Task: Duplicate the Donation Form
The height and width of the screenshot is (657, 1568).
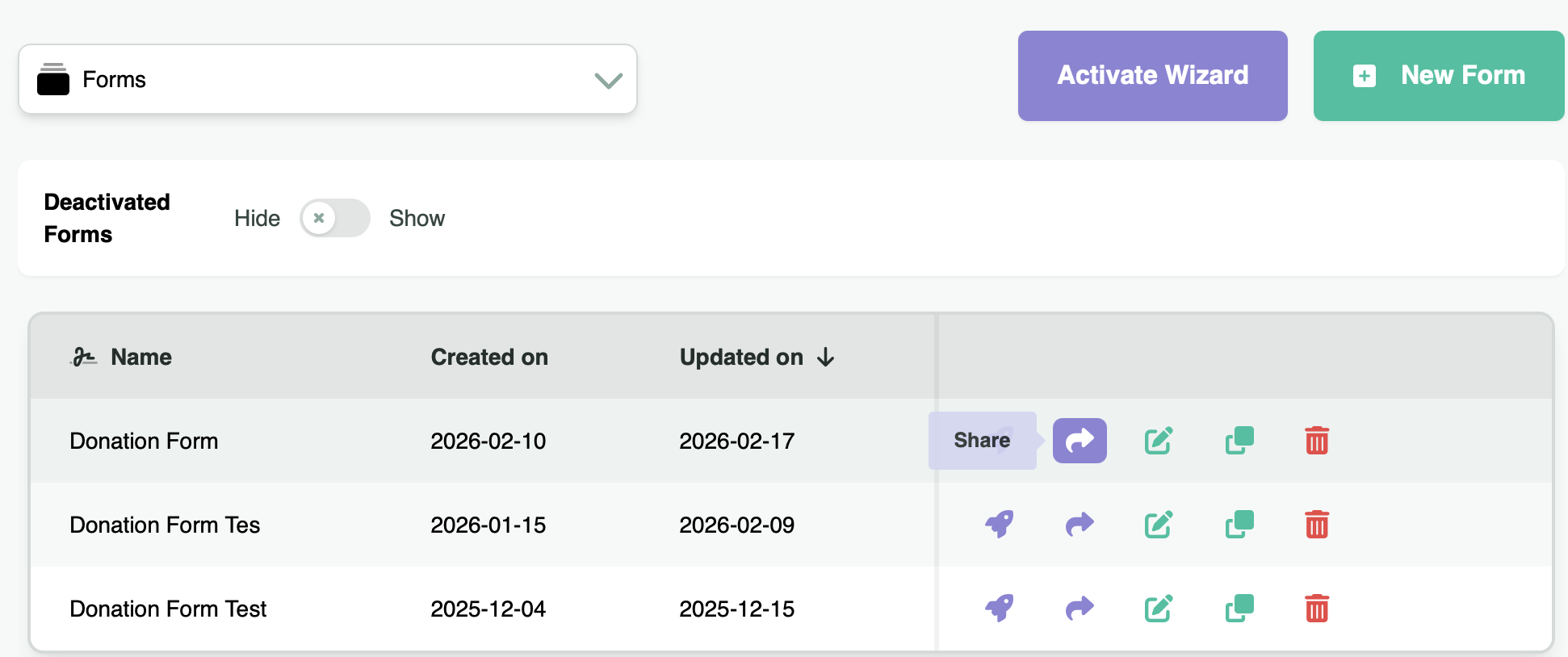Action: [1239, 441]
